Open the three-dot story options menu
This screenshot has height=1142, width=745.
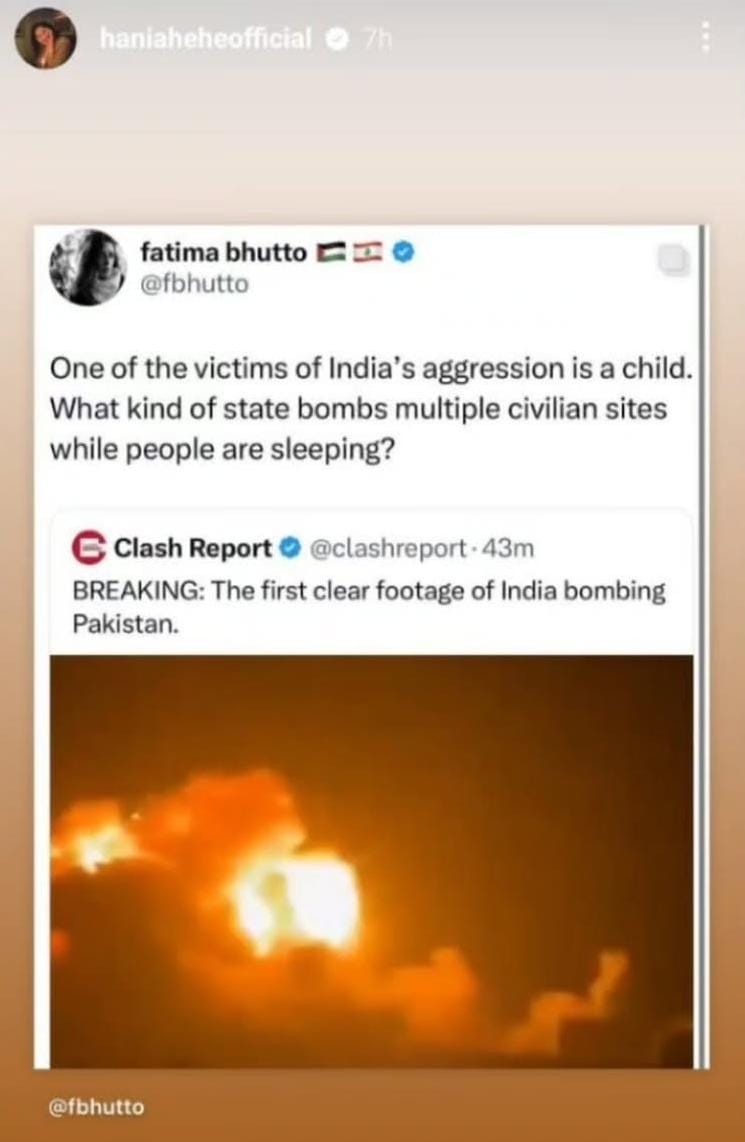click(705, 38)
